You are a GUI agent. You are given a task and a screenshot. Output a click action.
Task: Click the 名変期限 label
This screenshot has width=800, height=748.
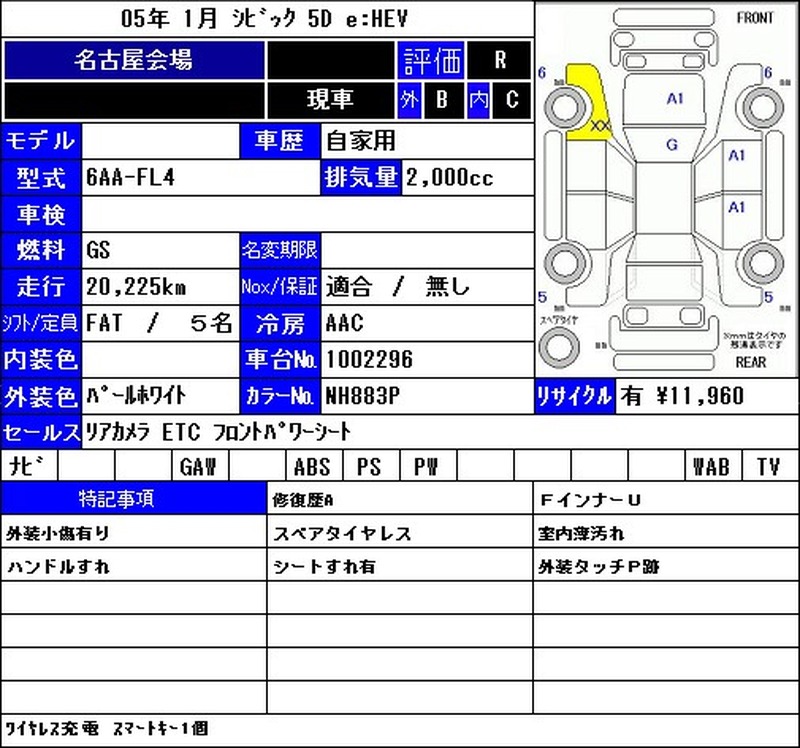coord(280,251)
